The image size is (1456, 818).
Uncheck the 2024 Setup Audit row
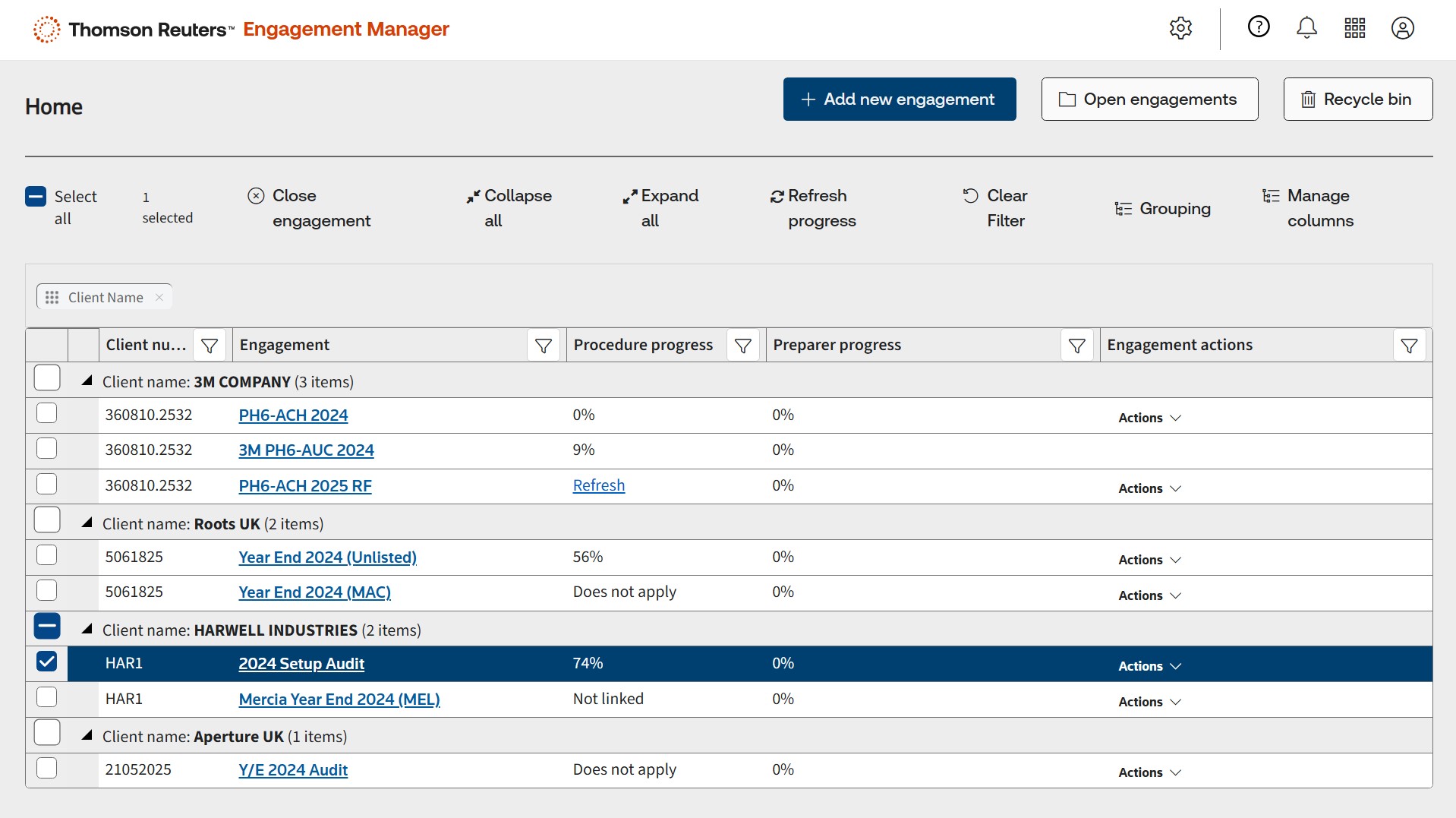[47, 662]
